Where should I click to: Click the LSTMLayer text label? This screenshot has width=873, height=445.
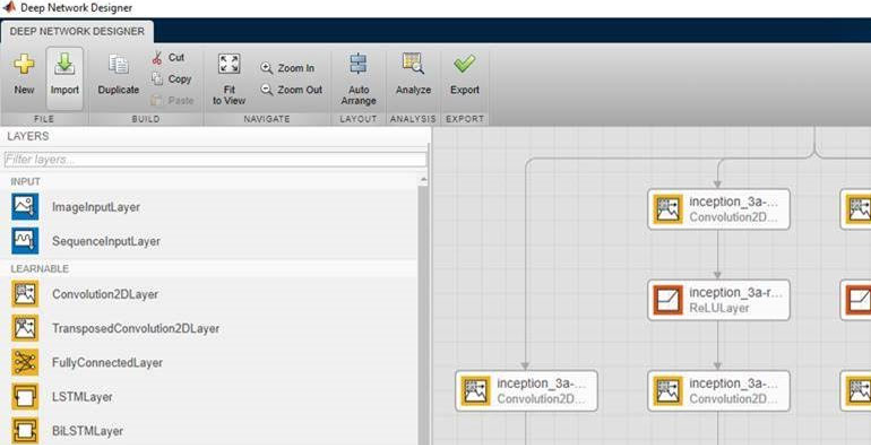82,397
